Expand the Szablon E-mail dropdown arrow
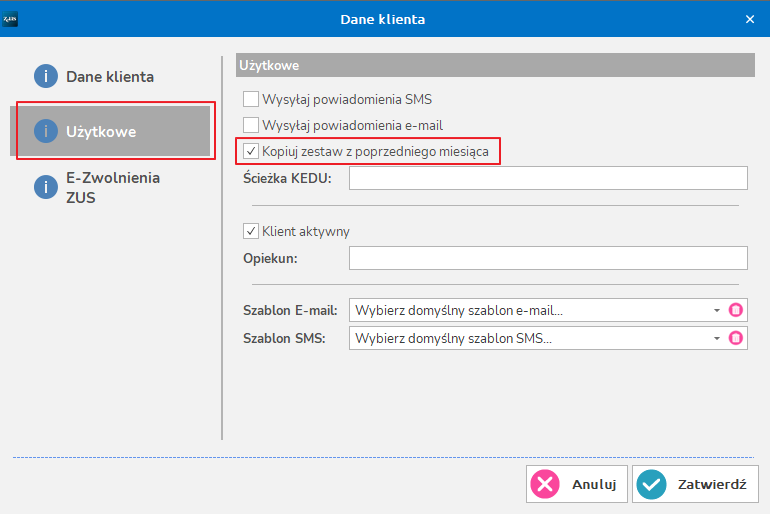770x514 pixels. [x=716, y=310]
